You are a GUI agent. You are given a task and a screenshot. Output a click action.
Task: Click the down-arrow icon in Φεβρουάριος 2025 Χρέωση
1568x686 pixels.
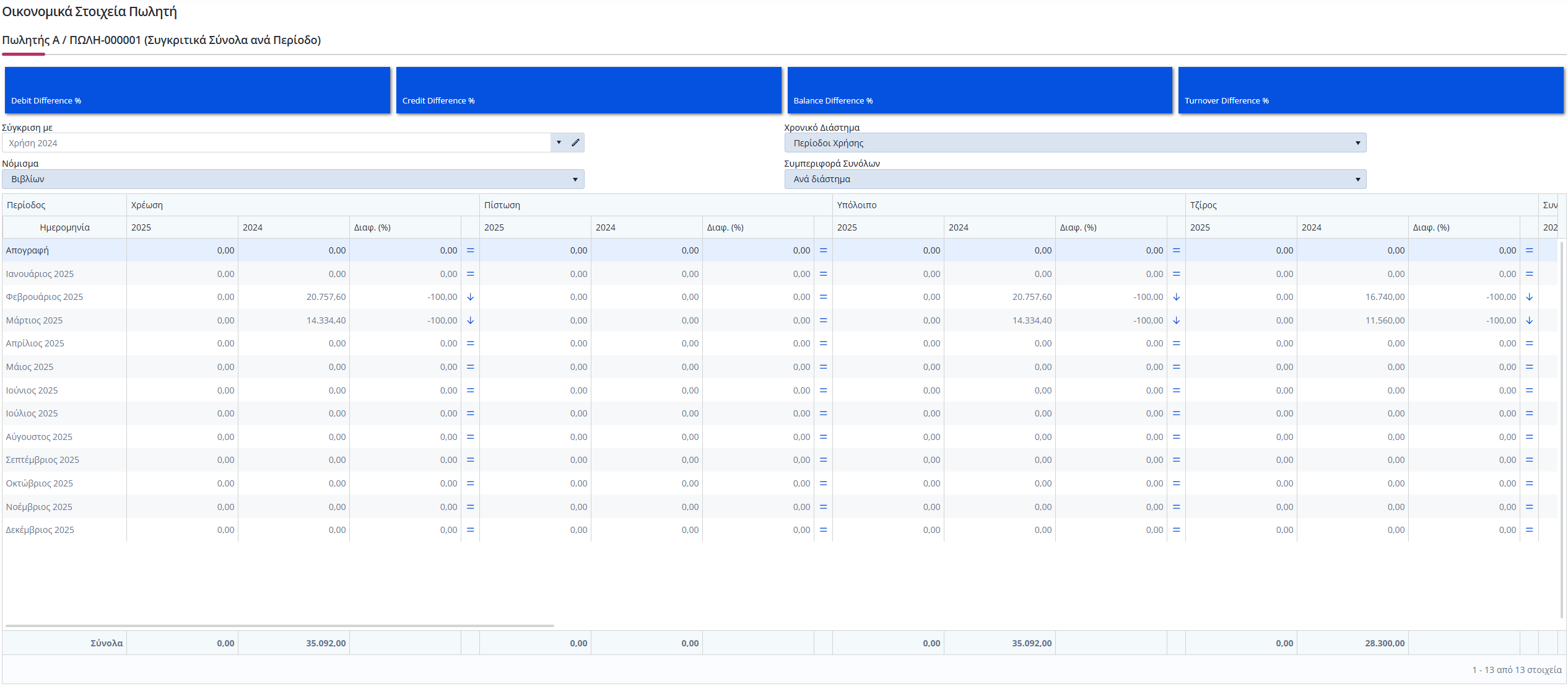click(471, 297)
